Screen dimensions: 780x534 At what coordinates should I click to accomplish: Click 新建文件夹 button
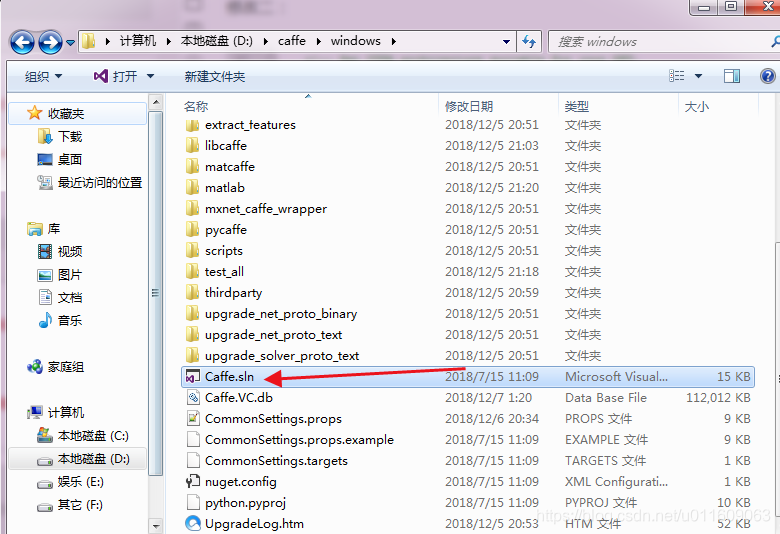pos(214,77)
